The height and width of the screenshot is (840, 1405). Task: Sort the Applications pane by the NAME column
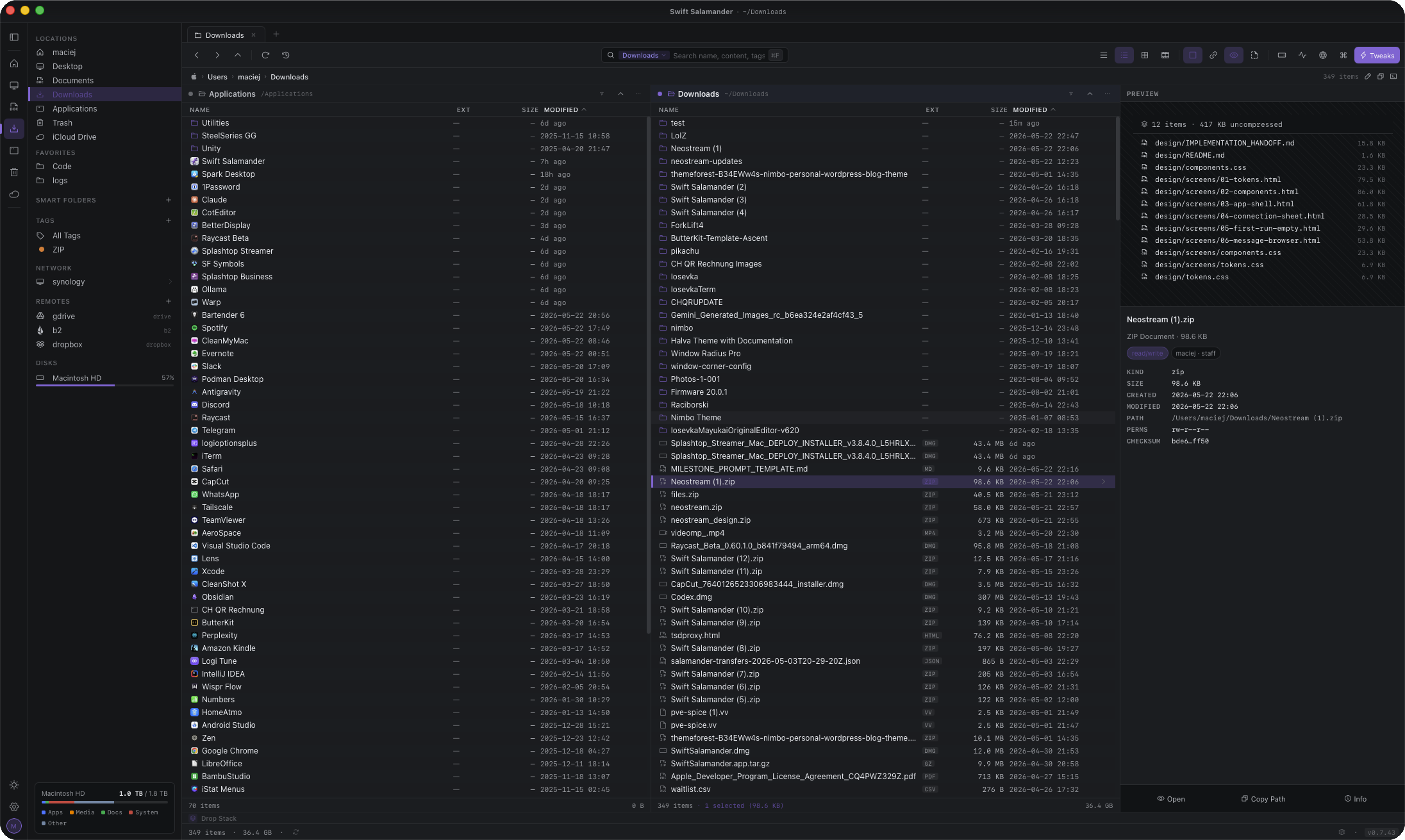[x=199, y=110]
